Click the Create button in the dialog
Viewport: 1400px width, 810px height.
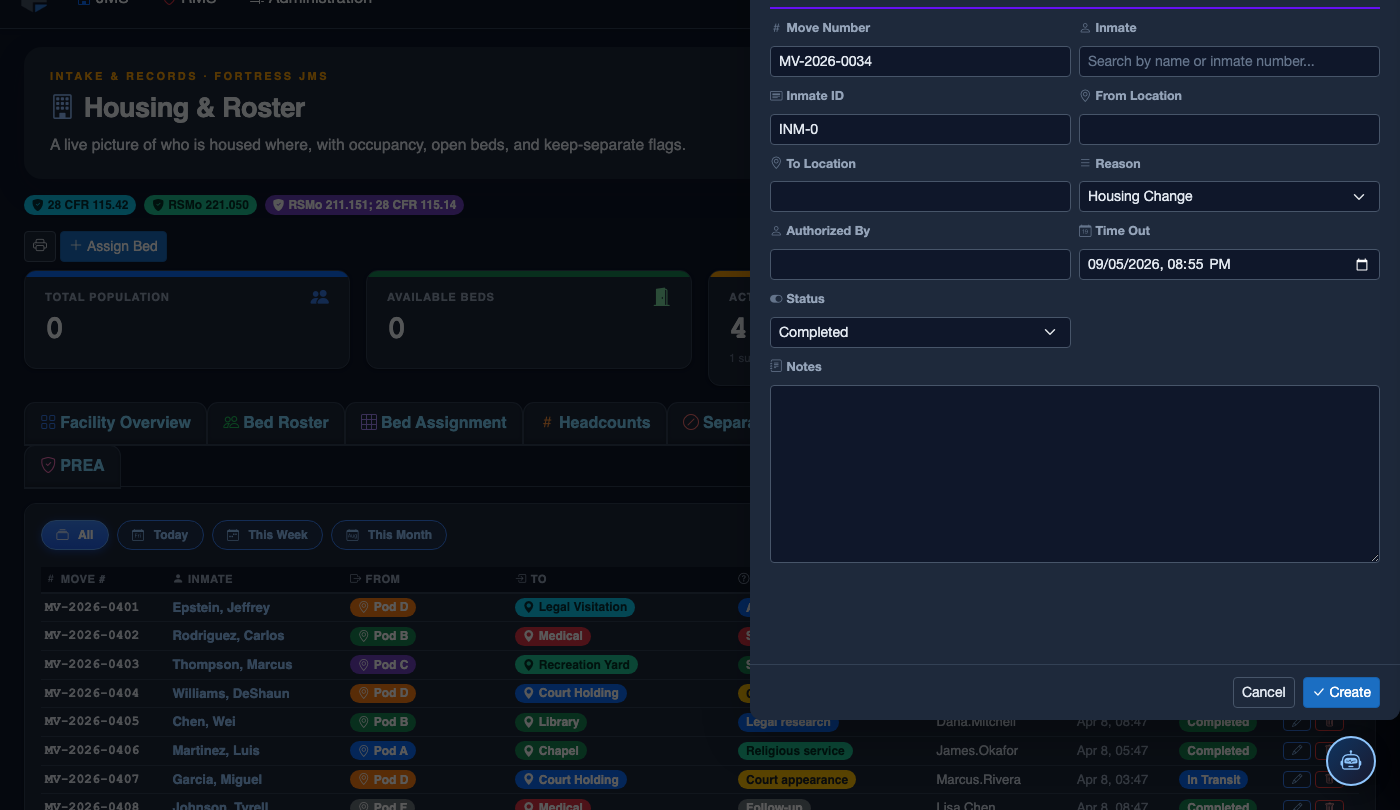coord(1341,692)
